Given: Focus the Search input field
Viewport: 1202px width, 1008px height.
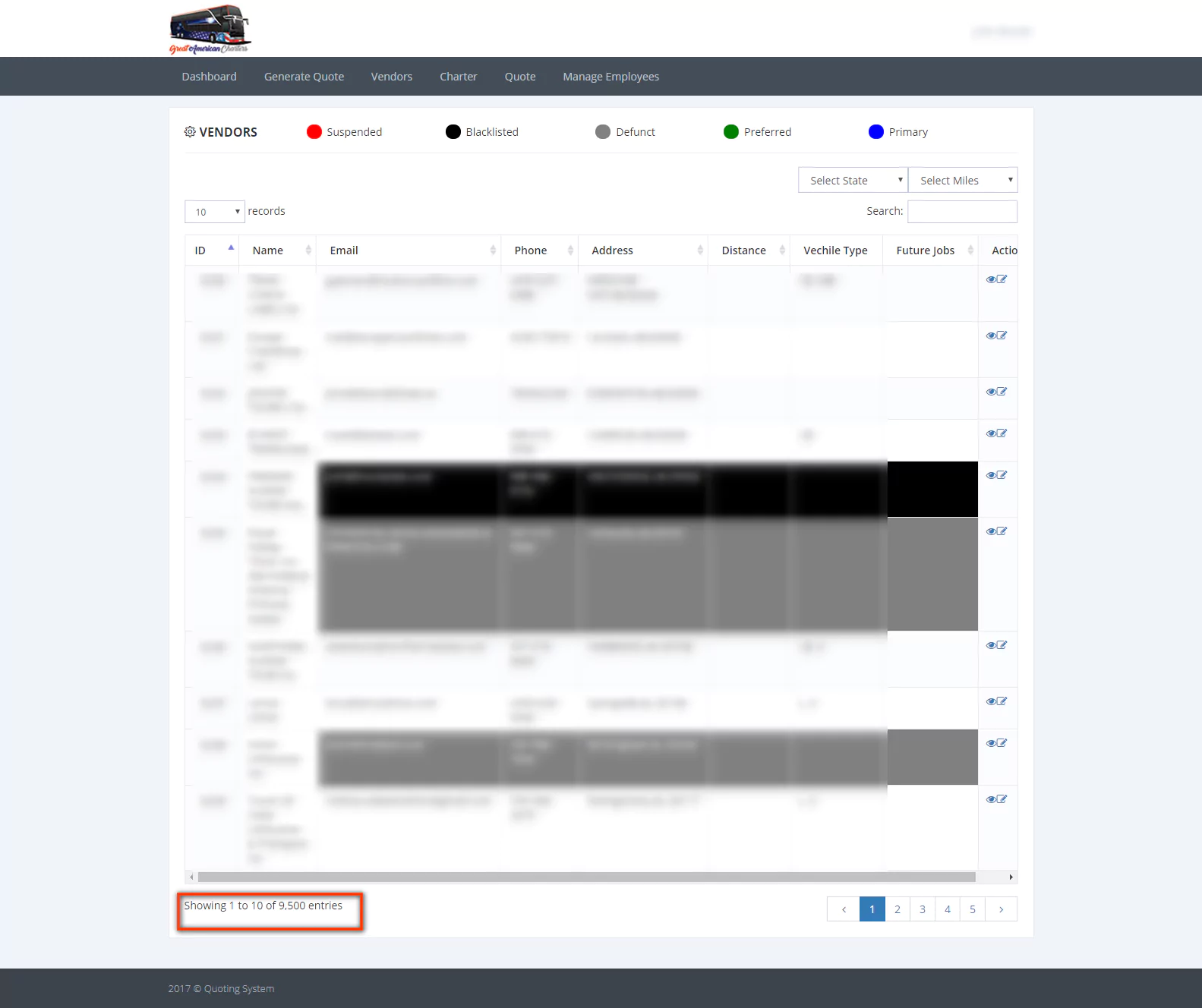Looking at the screenshot, I should pos(962,212).
